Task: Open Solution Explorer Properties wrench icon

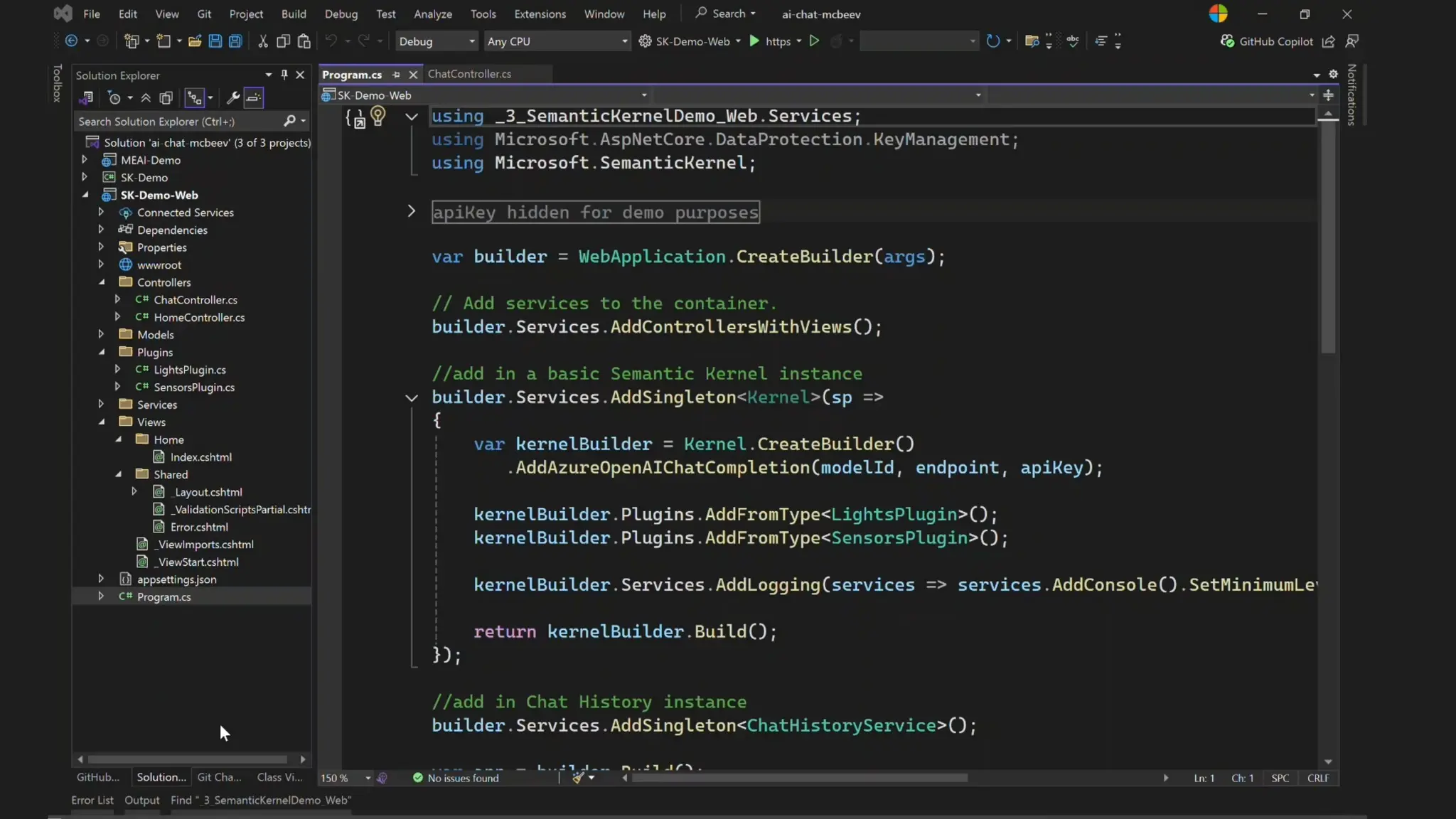Action: (232, 98)
